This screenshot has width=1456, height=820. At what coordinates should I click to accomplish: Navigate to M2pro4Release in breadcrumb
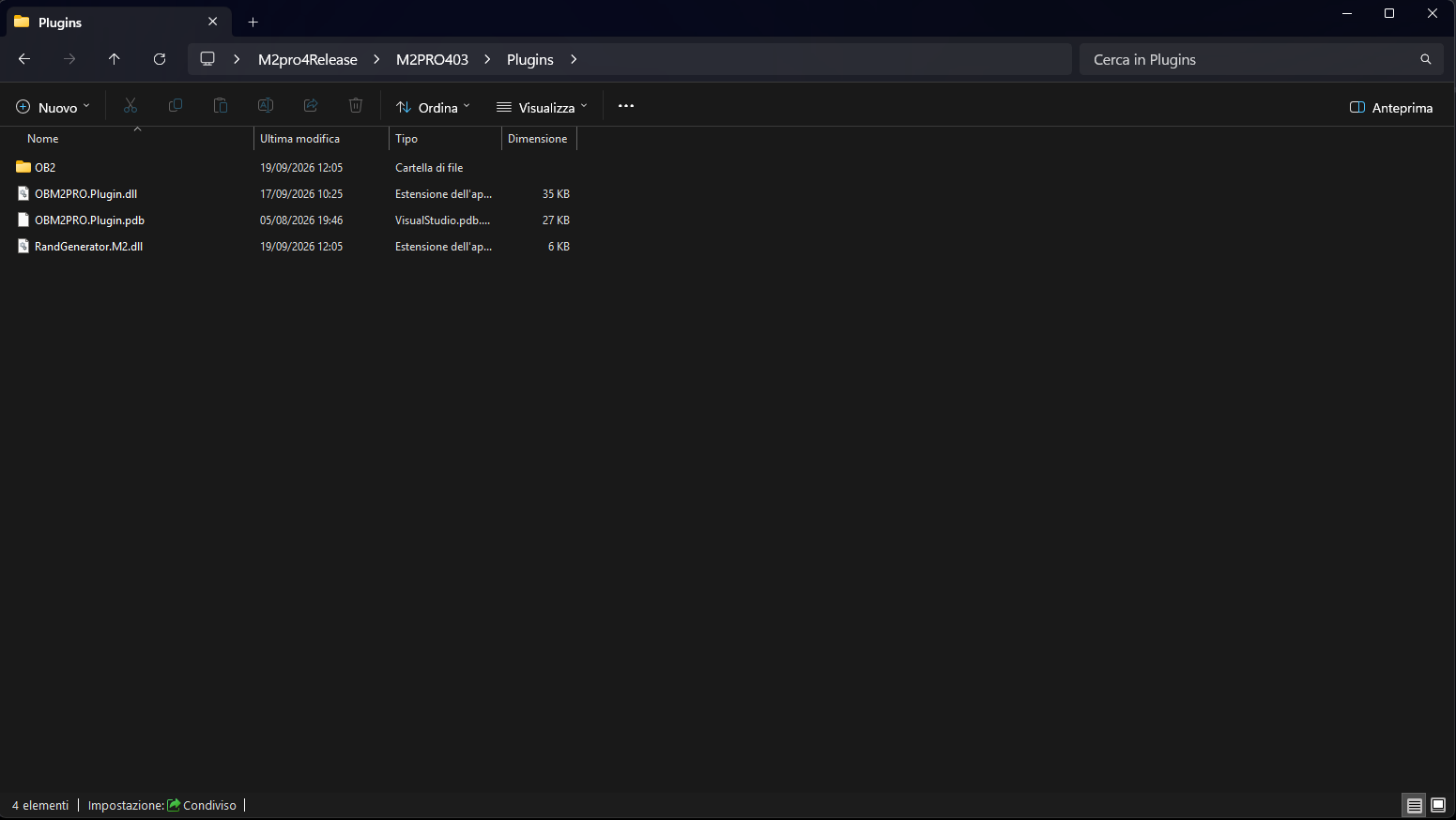(308, 59)
